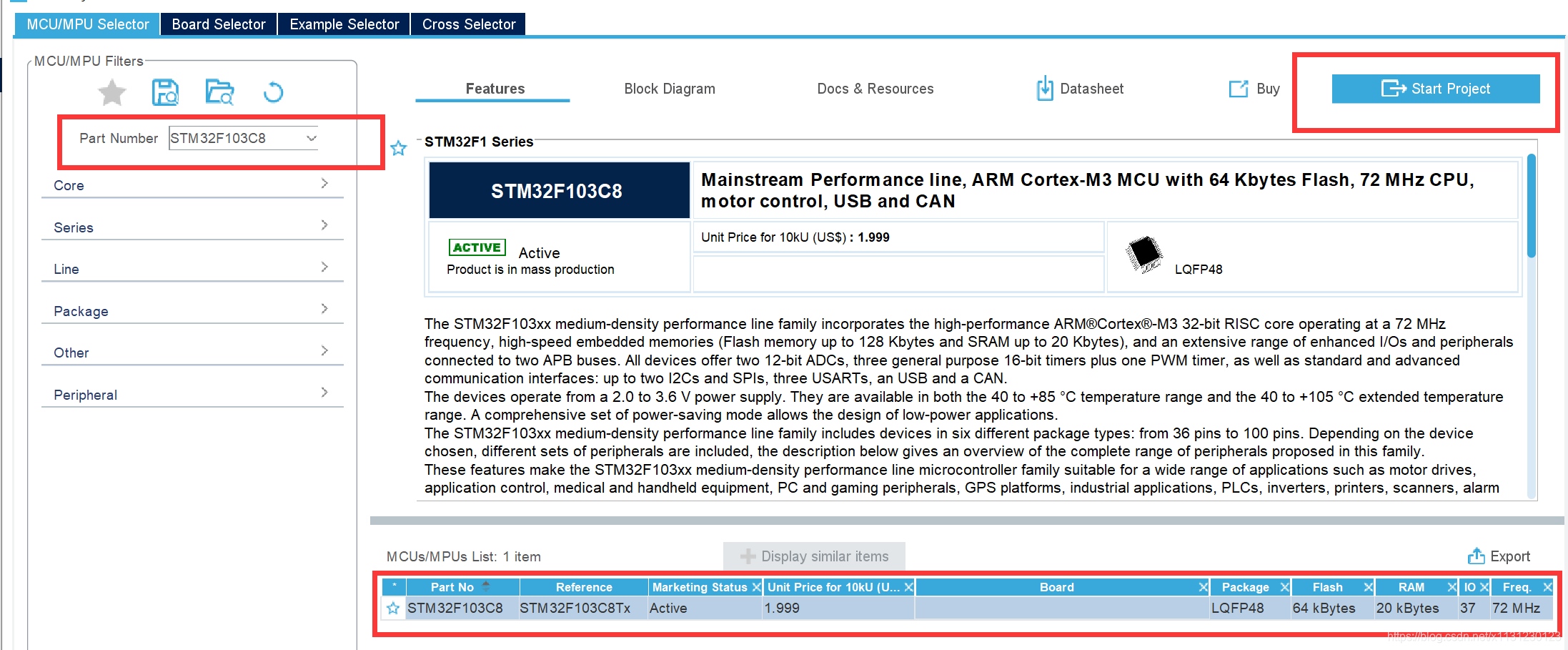Open the Features tab

point(495,89)
